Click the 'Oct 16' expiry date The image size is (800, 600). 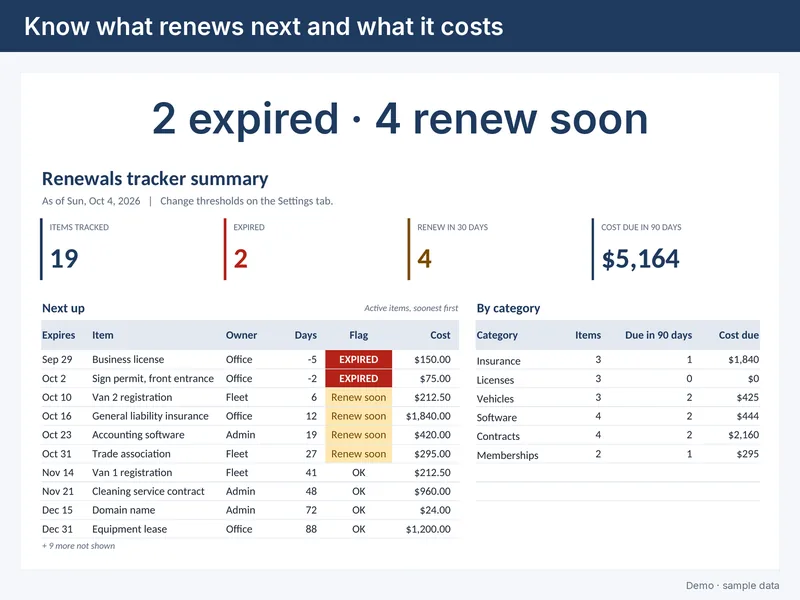coord(57,416)
